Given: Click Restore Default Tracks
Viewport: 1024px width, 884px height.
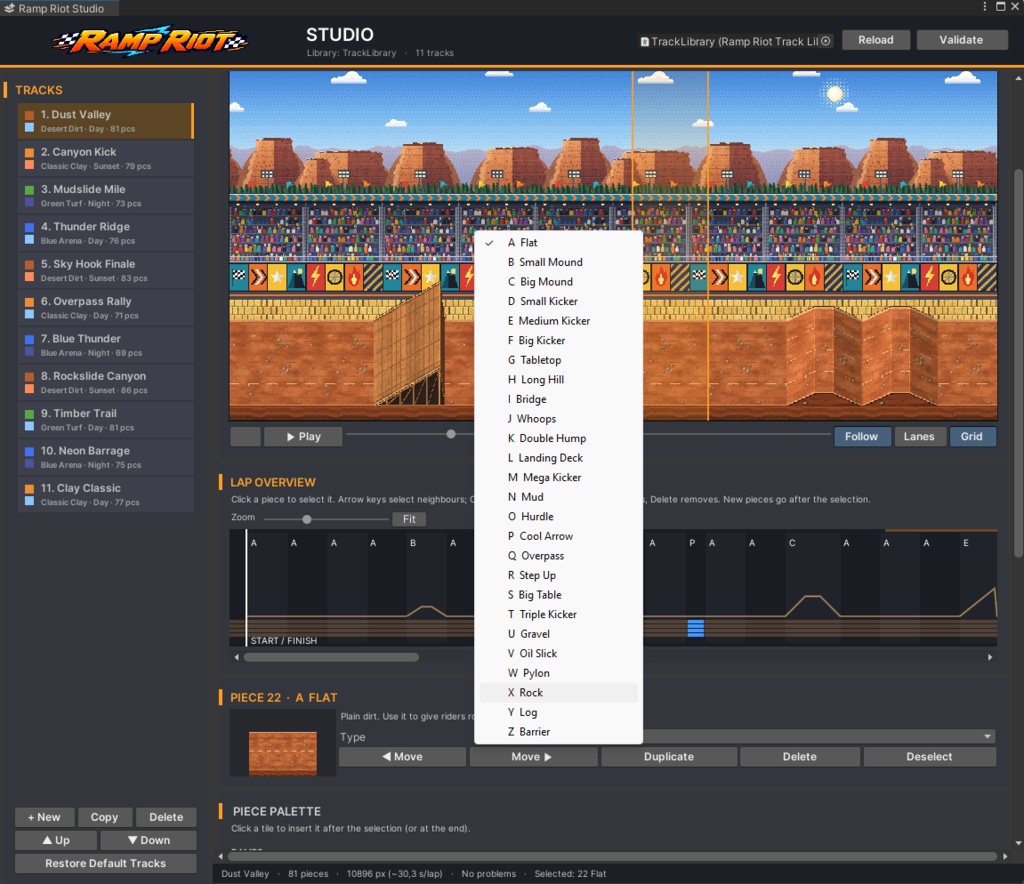Looking at the screenshot, I should [x=106, y=863].
